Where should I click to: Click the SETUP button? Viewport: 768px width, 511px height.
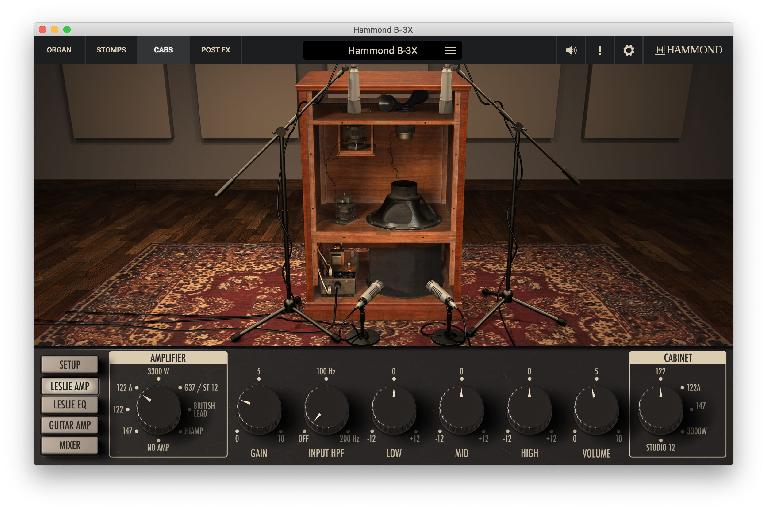(70, 365)
